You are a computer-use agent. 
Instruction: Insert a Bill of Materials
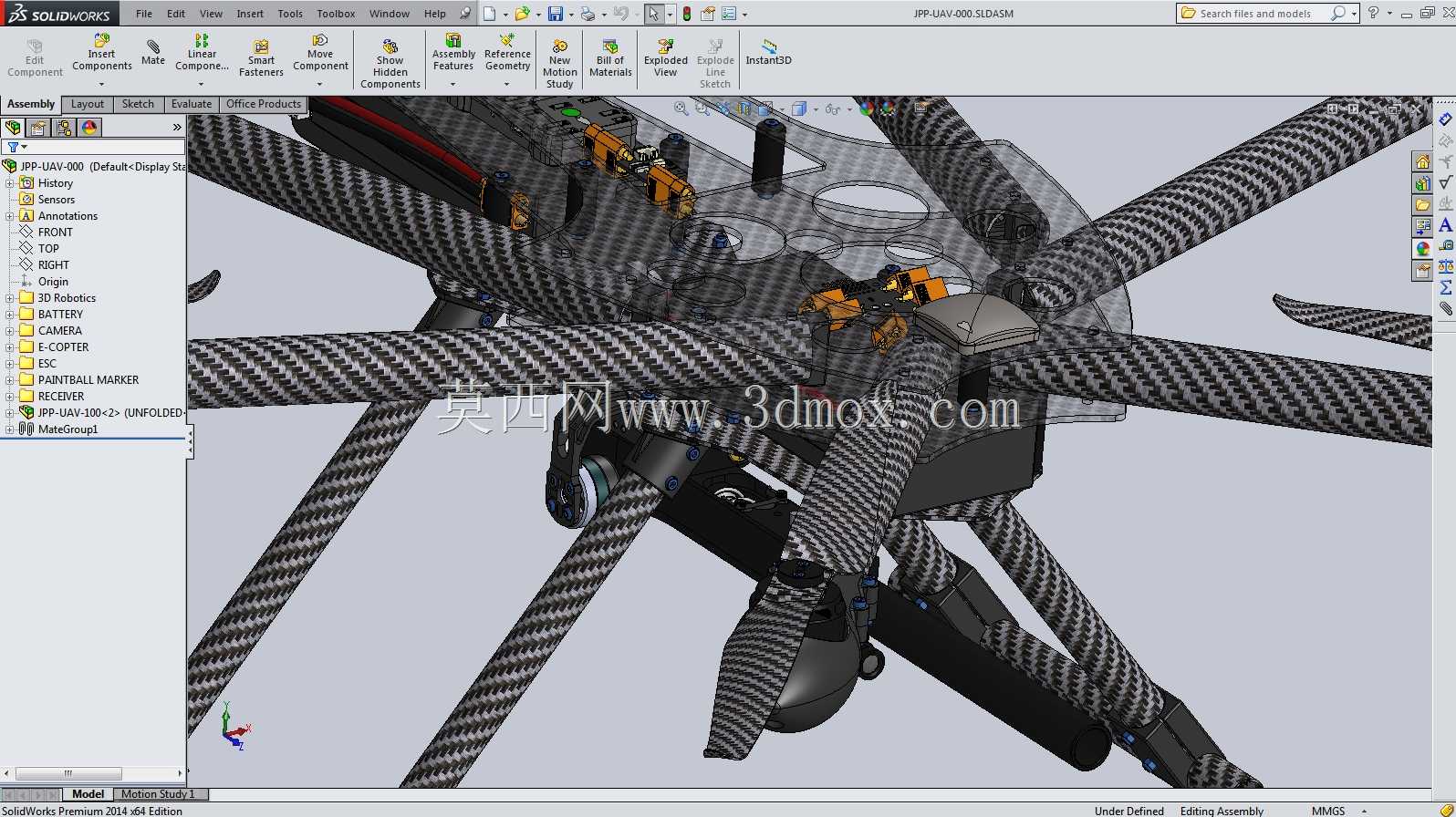(x=610, y=58)
